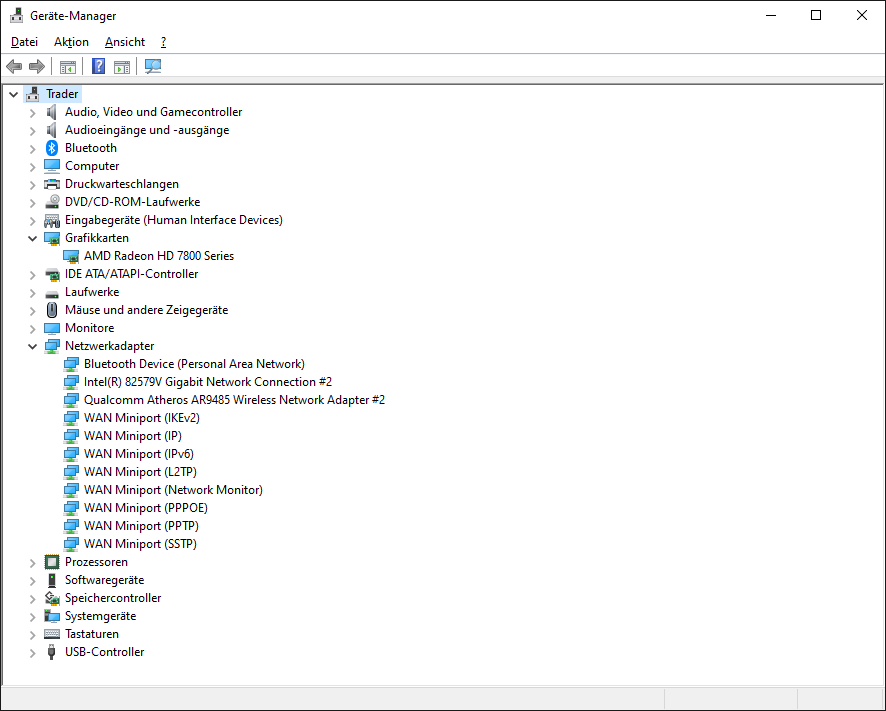Select Bluetooth Device (Personal Area Network)

point(194,364)
